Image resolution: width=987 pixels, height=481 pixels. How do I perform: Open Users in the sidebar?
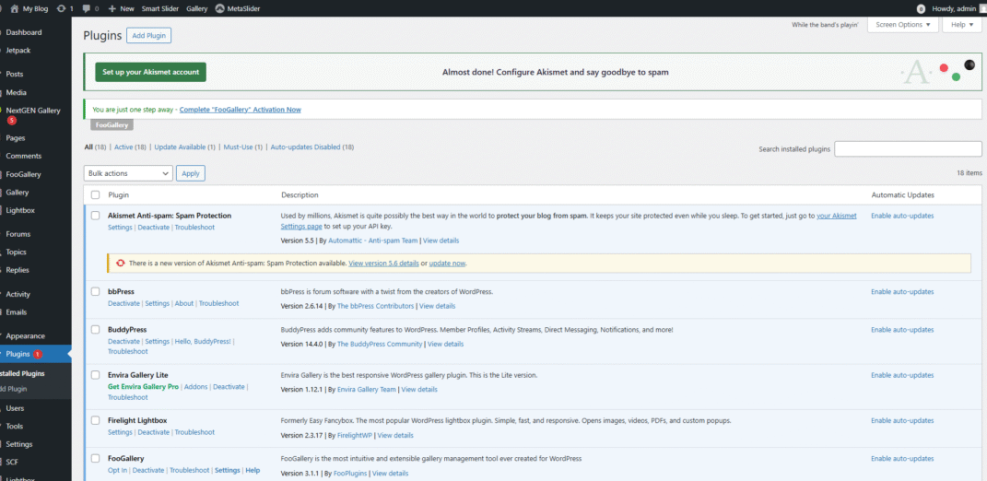point(15,409)
